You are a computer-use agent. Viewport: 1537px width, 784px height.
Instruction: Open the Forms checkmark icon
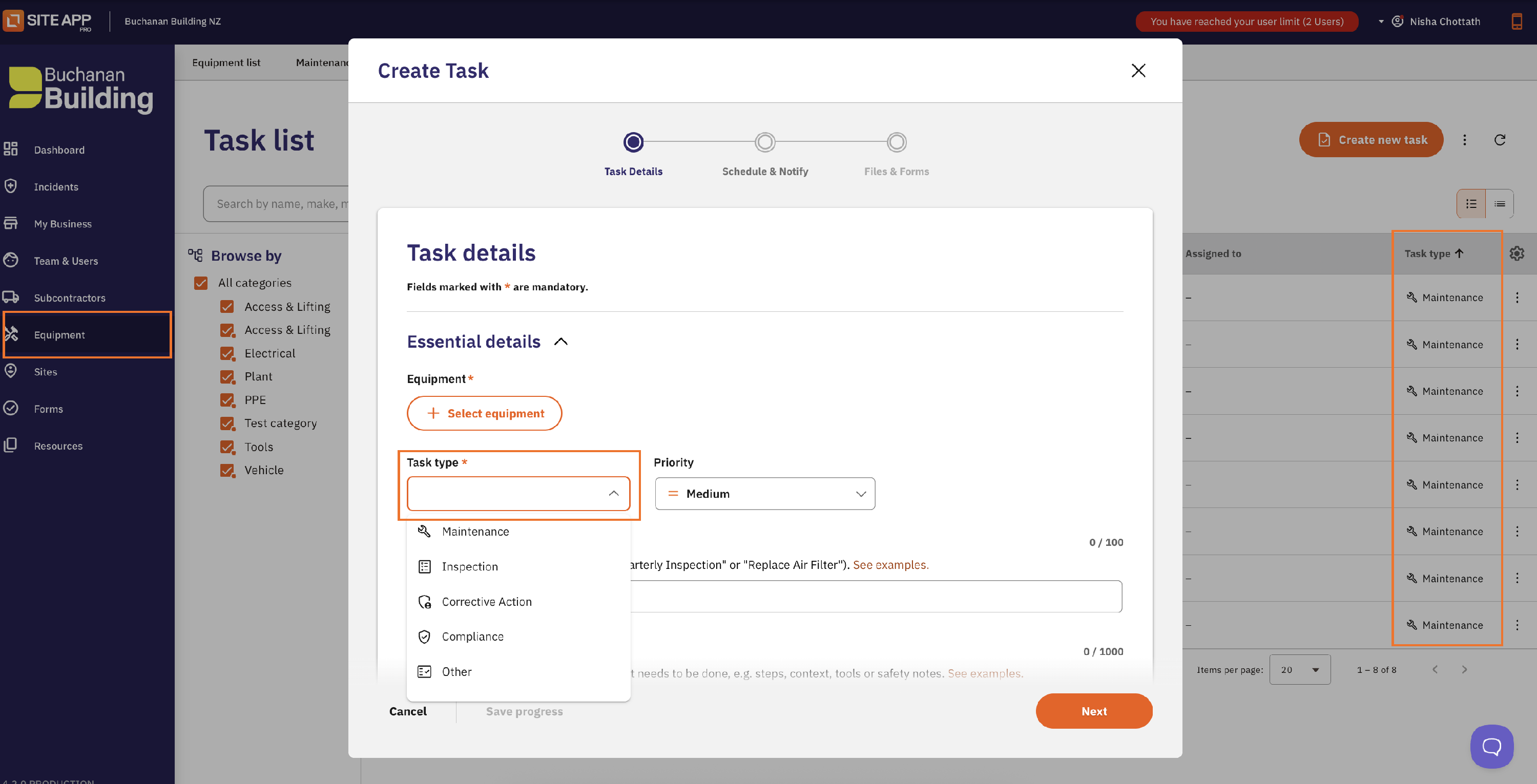tap(11, 408)
